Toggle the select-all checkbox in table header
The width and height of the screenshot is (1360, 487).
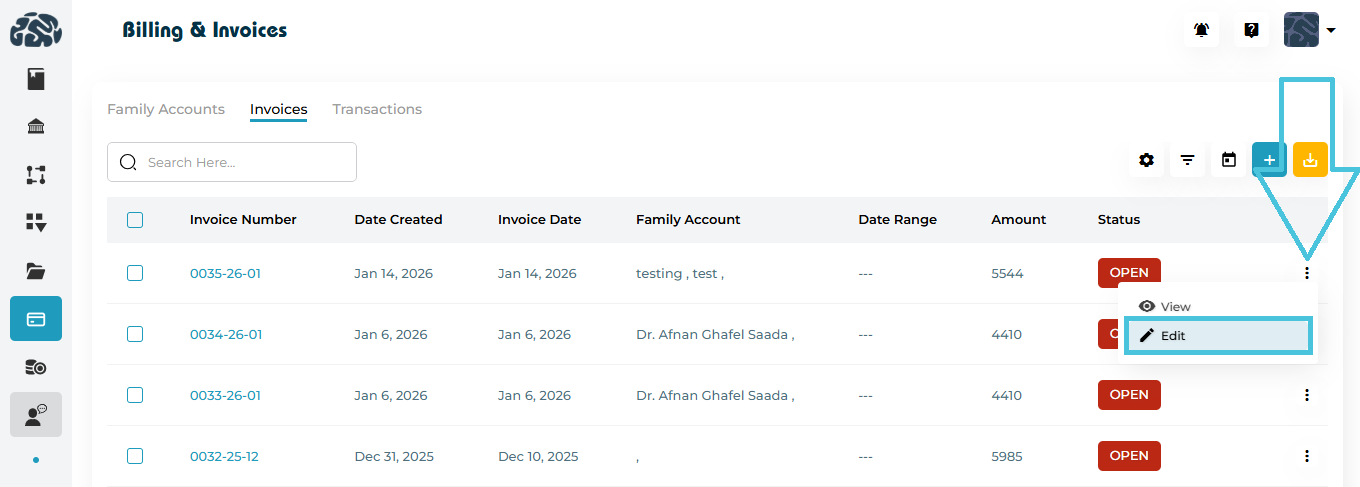tap(135, 220)
